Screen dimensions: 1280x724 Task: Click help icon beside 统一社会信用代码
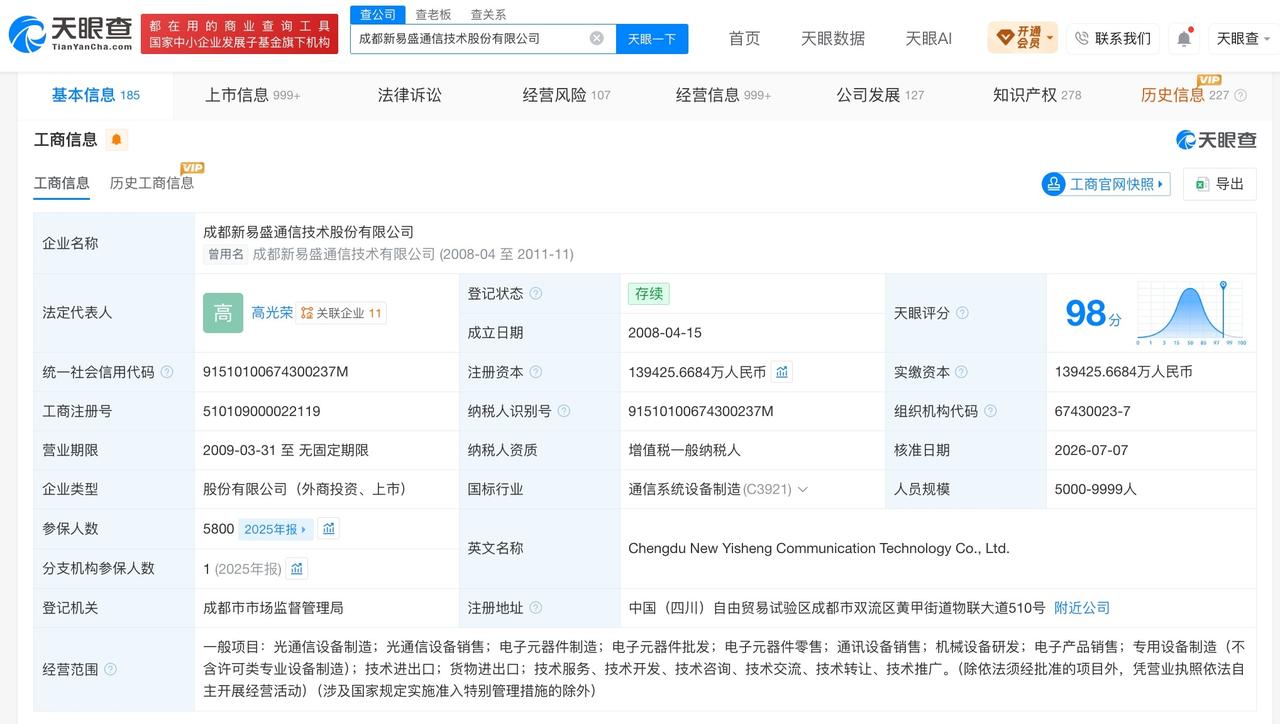[x=167, y=372]
